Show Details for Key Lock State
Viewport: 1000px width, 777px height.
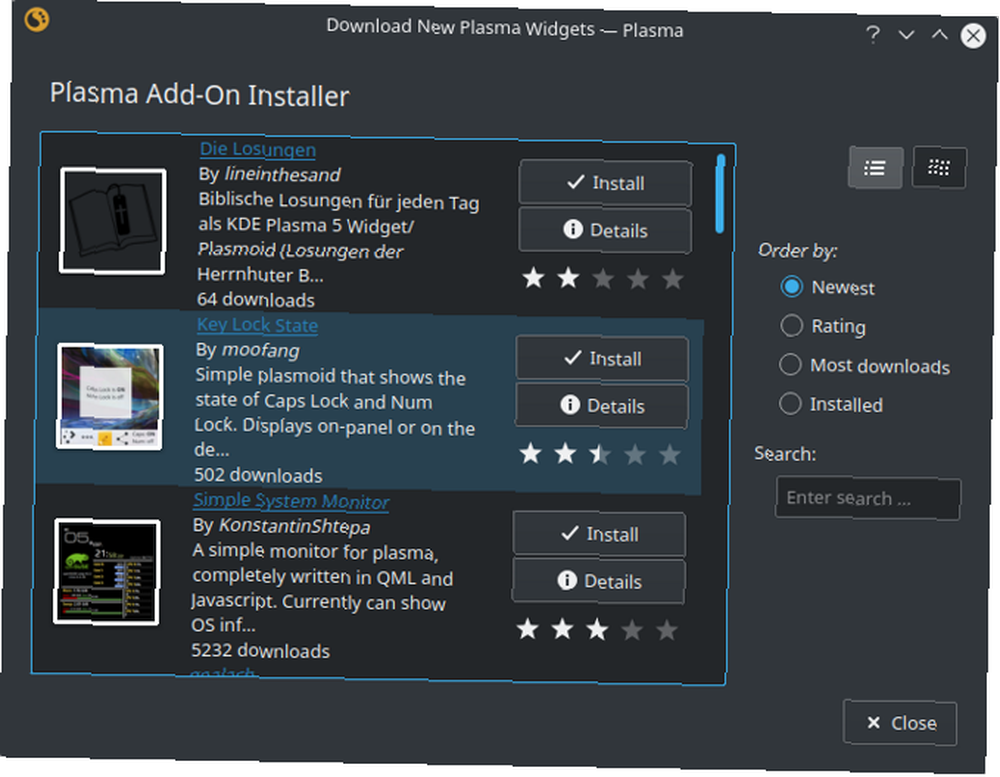pos(602,406)
